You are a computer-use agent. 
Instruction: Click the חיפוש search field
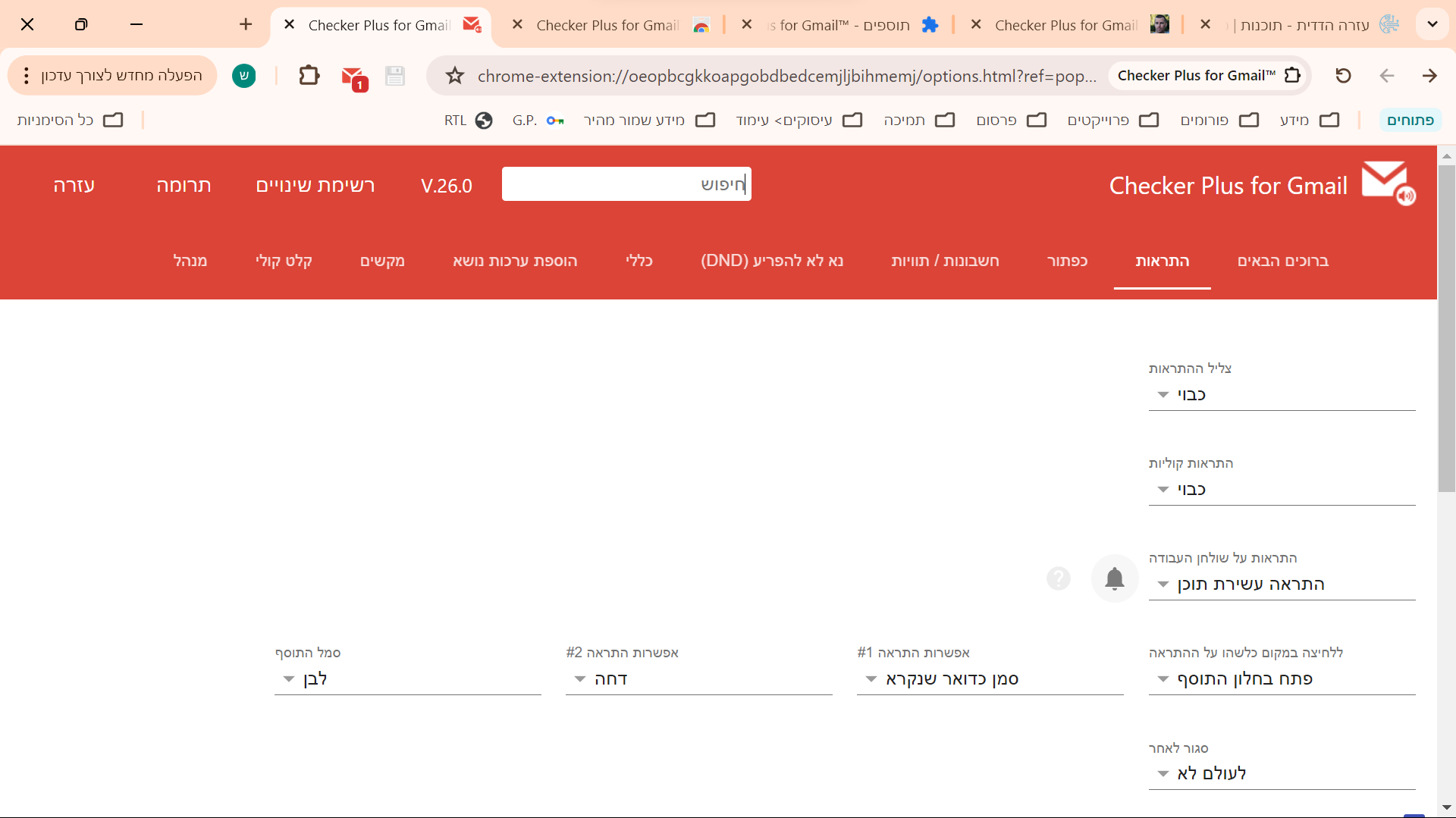[x=626, y=184]
